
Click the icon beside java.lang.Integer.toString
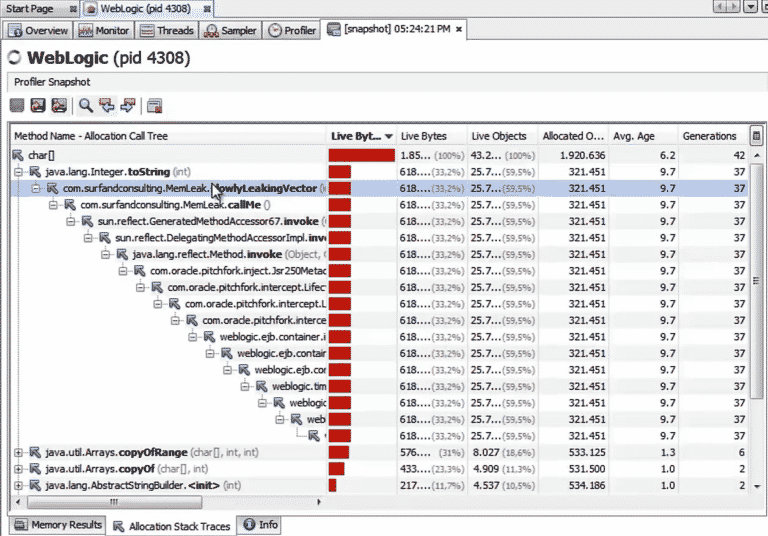click(35, 172)
